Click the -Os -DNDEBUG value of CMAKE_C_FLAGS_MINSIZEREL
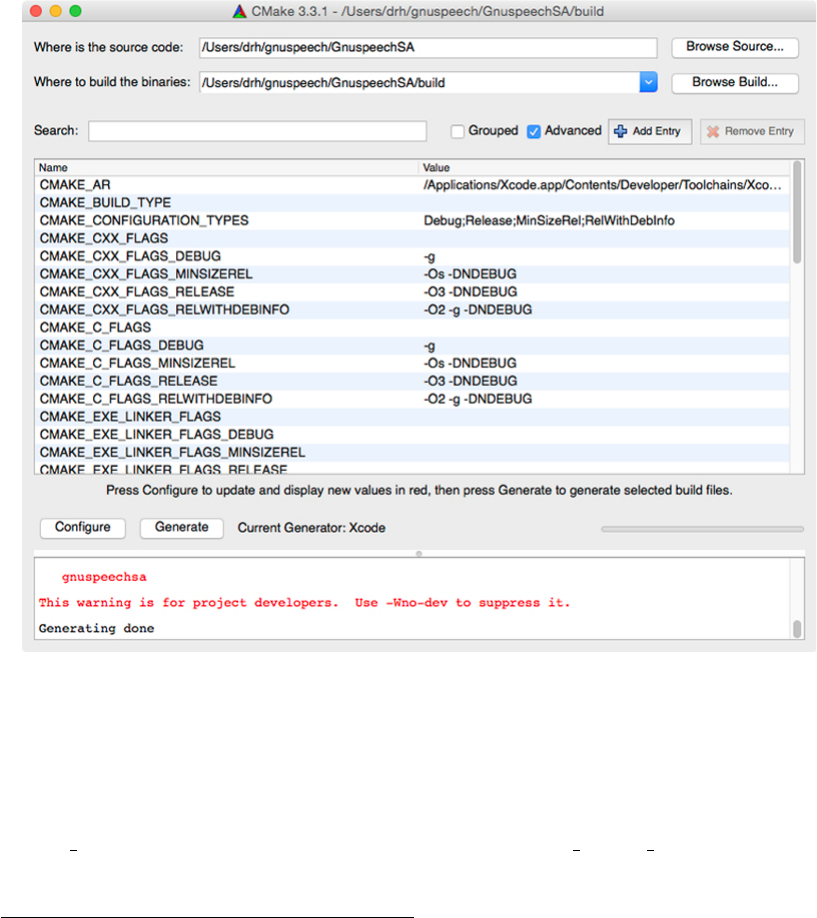This screenshot has height=918, width=817. click(x=470, y=363)
